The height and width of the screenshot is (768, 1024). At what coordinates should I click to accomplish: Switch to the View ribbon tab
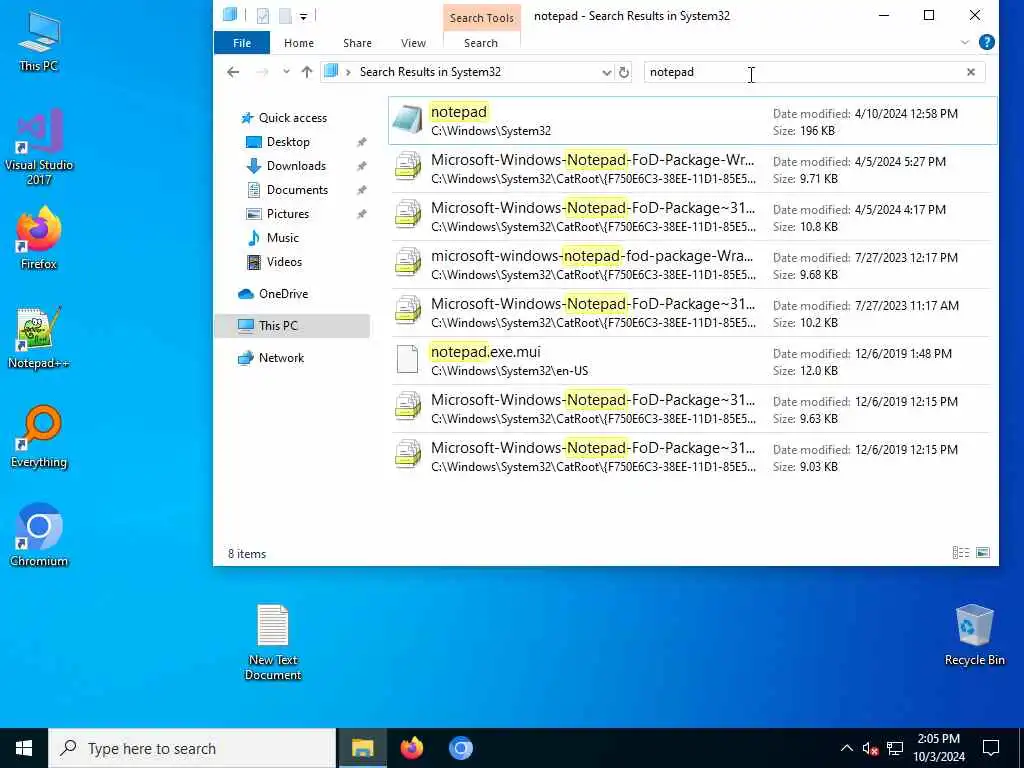coord(413,42)
